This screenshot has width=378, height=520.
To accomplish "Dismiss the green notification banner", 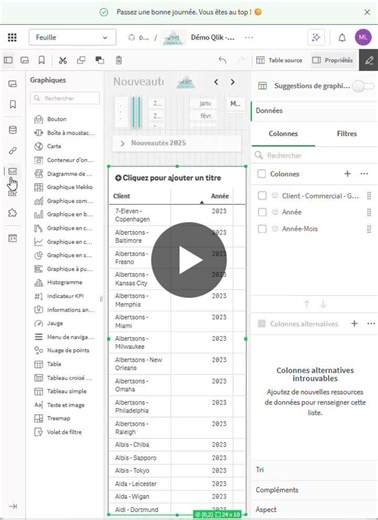I will pos(367,12).
